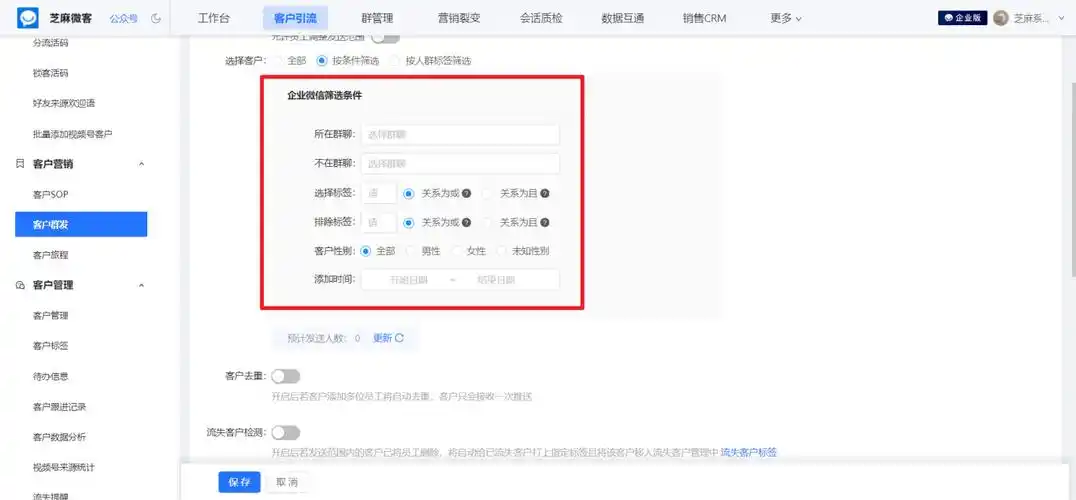1076x500 pixels.
Task: Click the user avatar icon
Action: tap(1001, 19)
